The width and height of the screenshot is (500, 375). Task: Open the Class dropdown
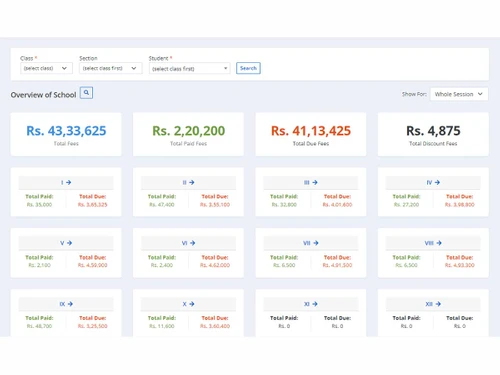tap(46, 68)
